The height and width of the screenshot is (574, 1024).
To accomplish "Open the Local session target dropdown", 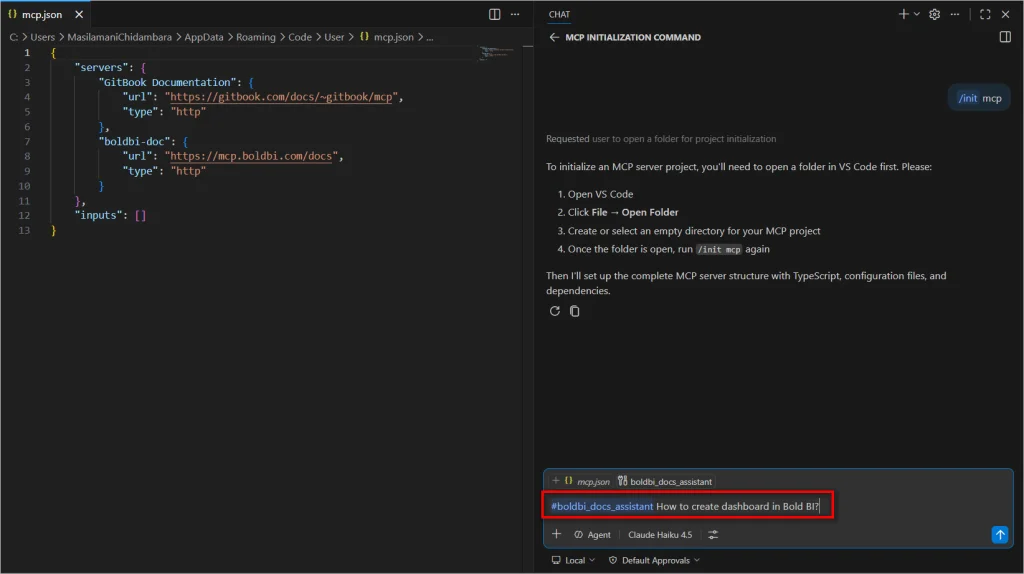I will click(573, 560).
